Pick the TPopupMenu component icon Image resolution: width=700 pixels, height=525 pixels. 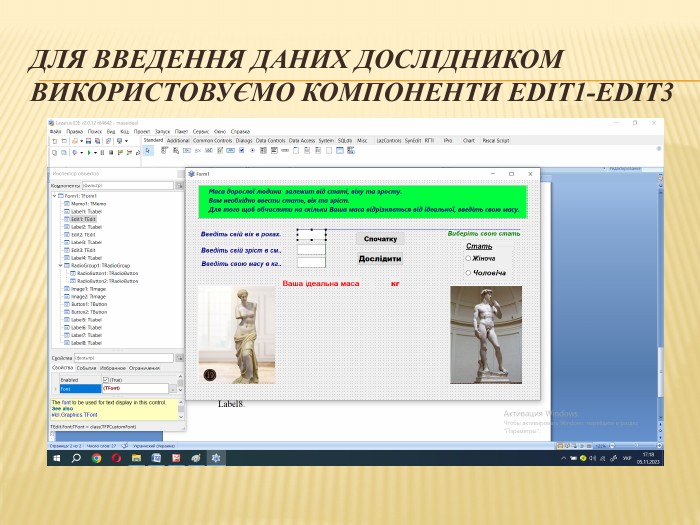point(176,151)
